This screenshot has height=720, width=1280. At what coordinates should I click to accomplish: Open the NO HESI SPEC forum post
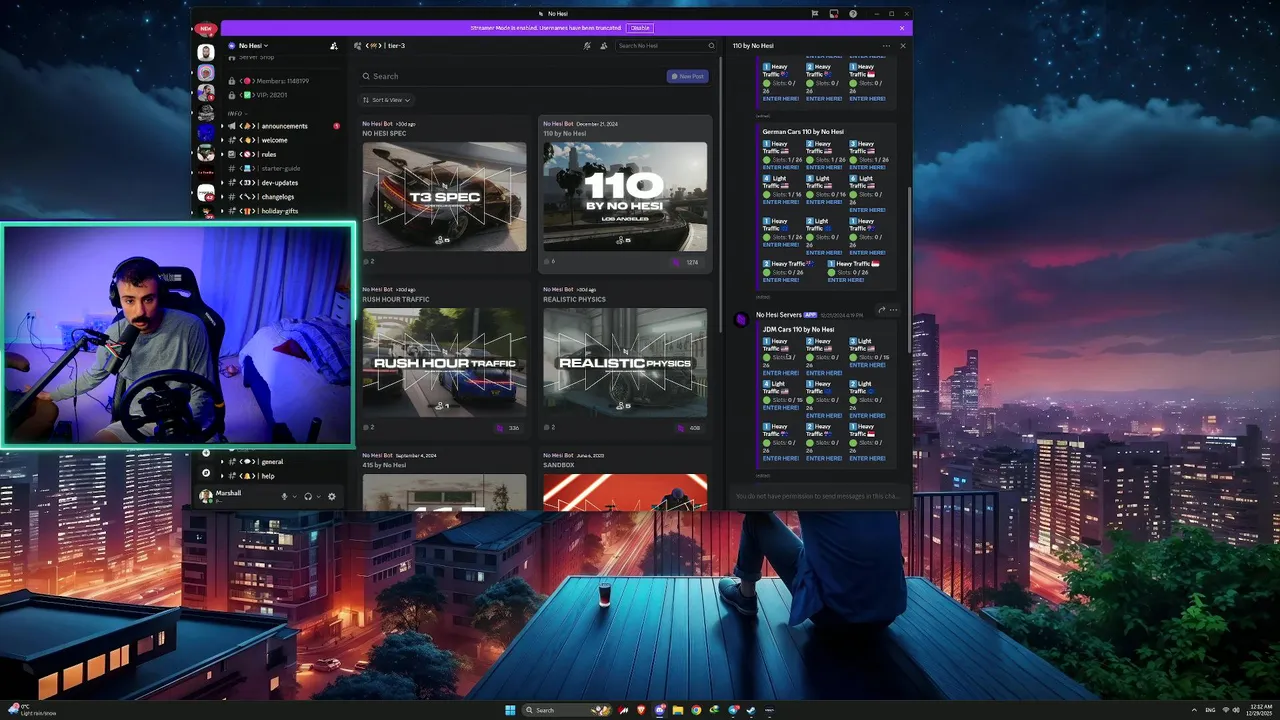[444, 192]
